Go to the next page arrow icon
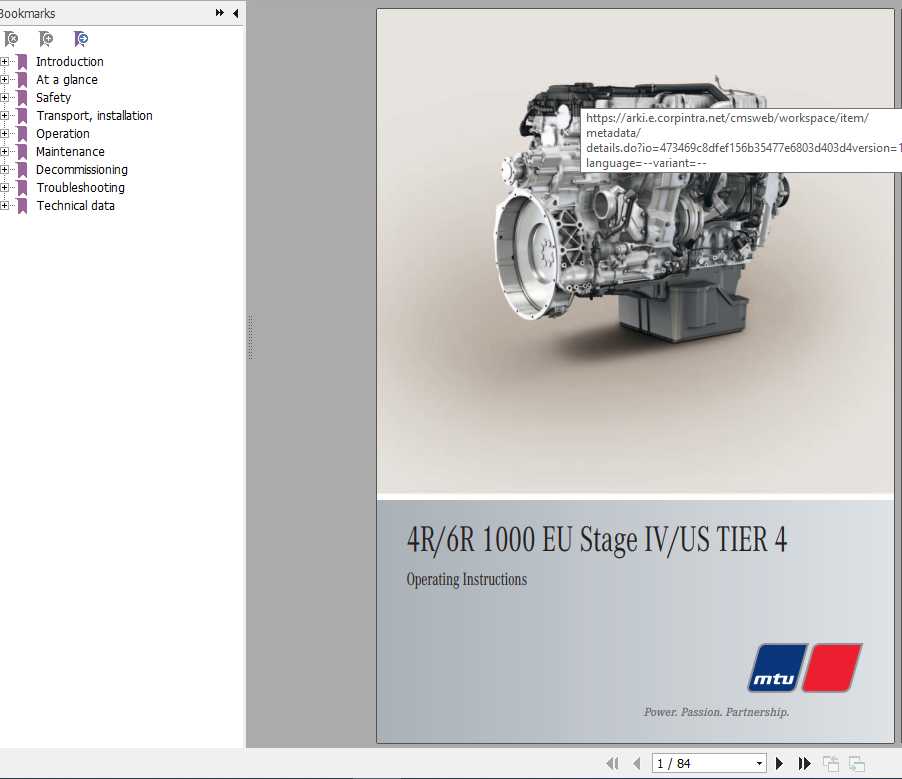The height and width of the screenshot is (779, 902). pos(779,763)
